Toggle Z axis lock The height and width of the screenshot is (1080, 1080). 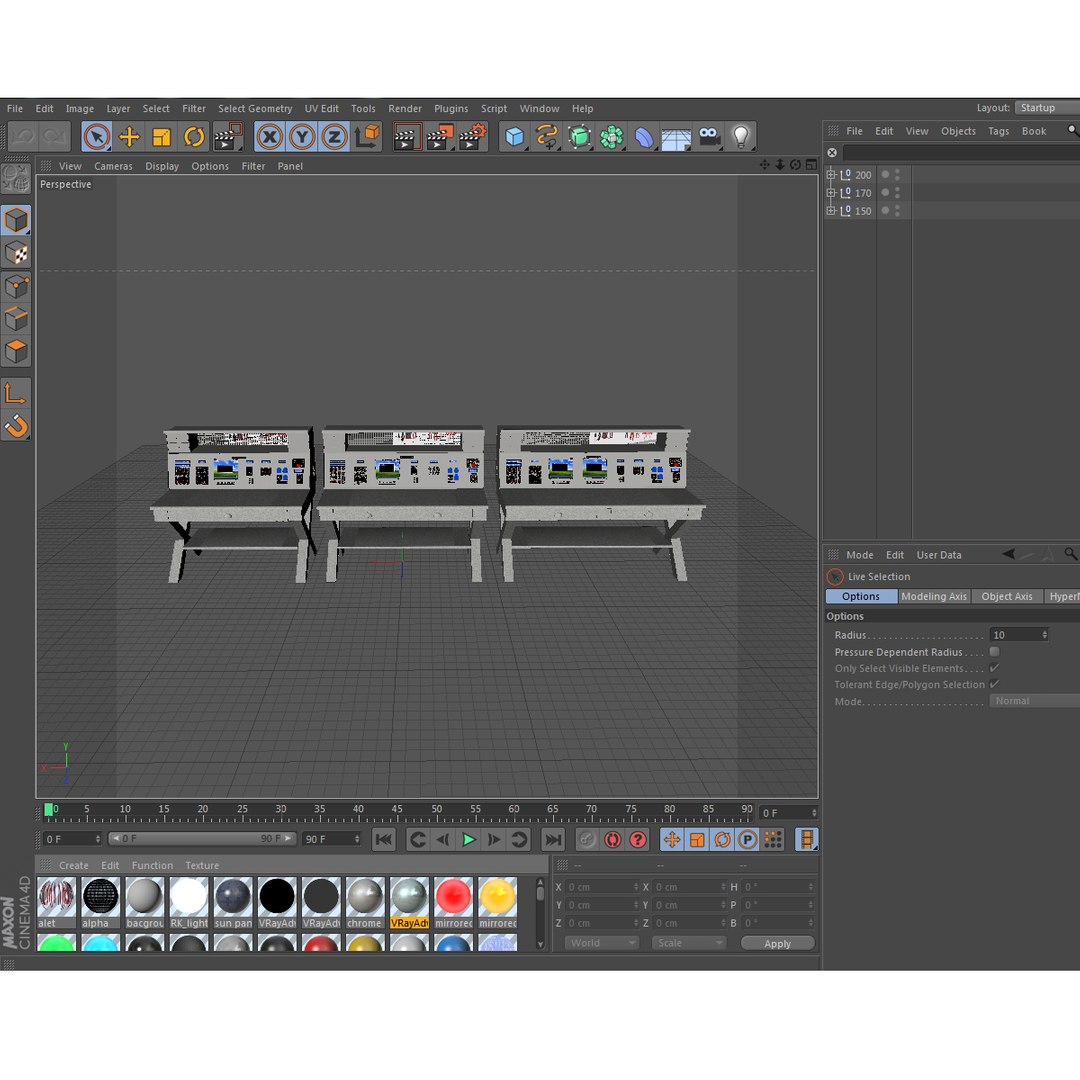click(334, 136)
